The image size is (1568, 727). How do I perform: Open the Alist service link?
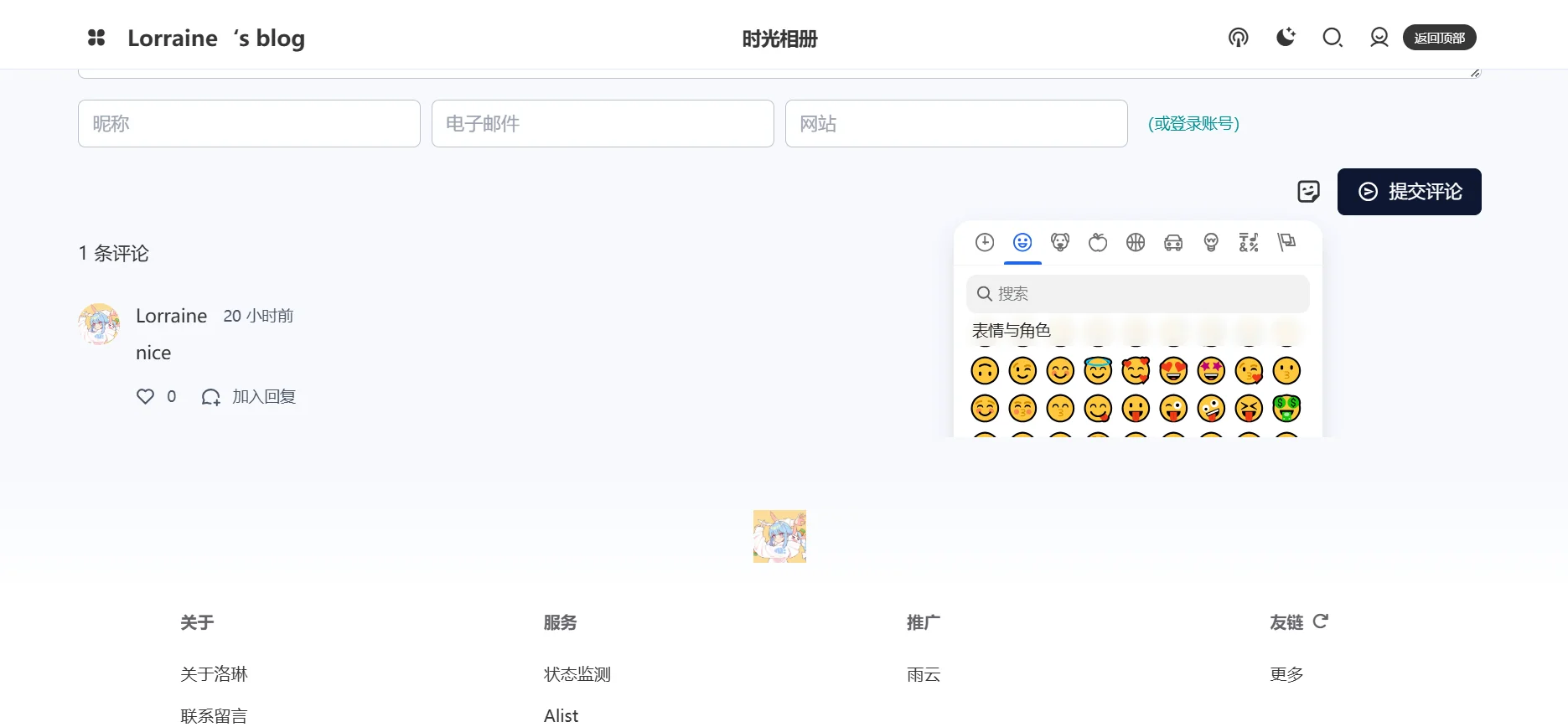coord(561,716)
